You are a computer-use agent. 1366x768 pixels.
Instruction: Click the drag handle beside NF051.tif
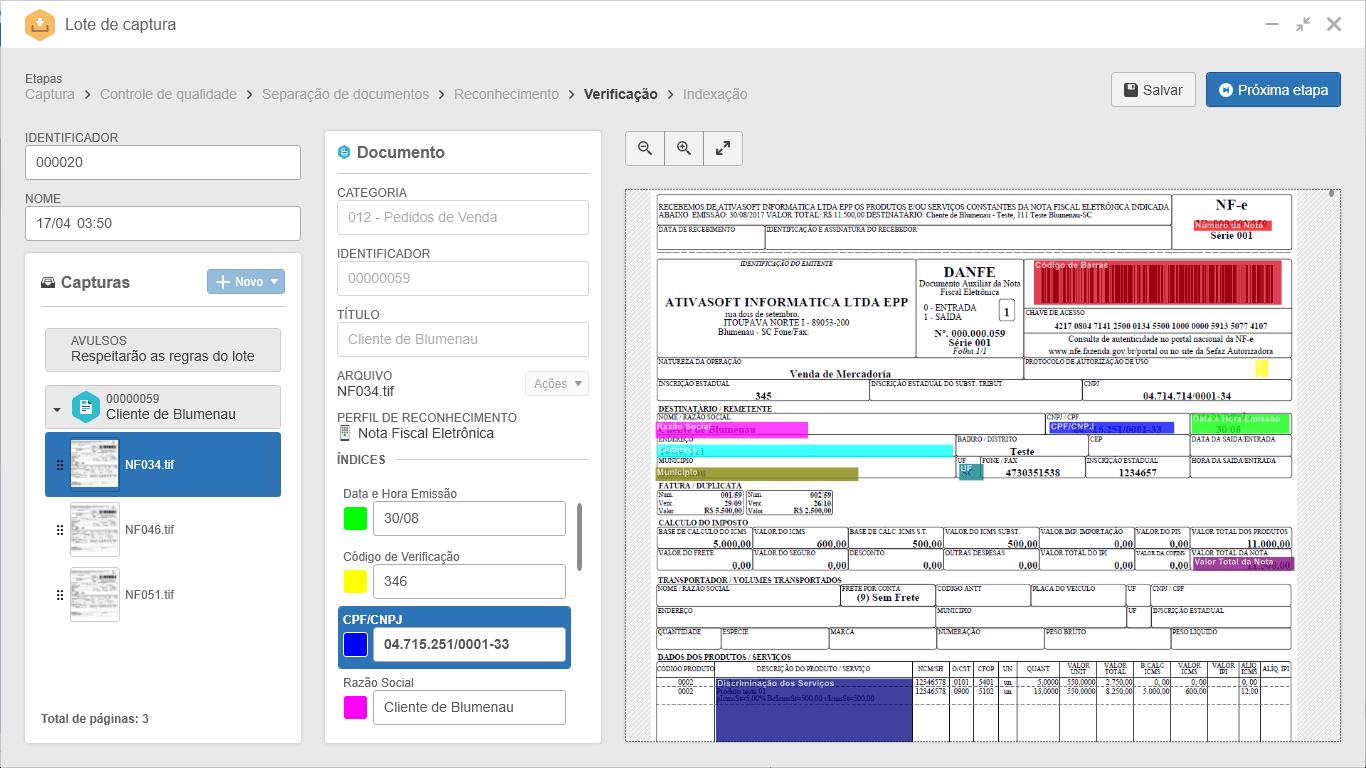pyautogui.click(x=59, y=595)
